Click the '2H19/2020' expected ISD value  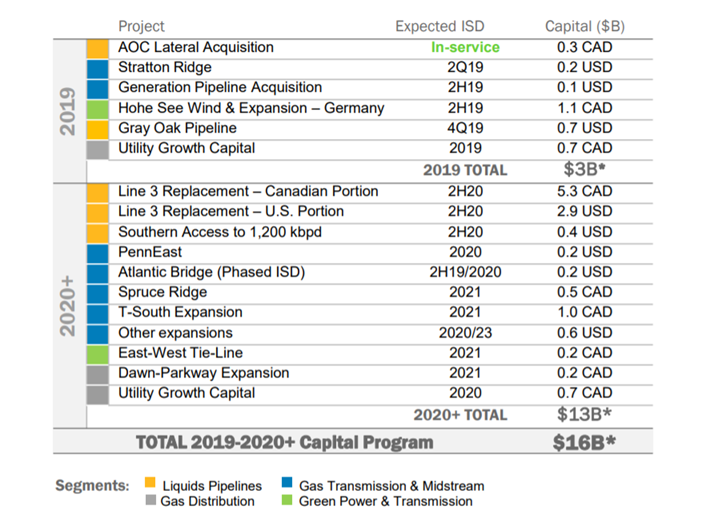(x=465, y=272)
